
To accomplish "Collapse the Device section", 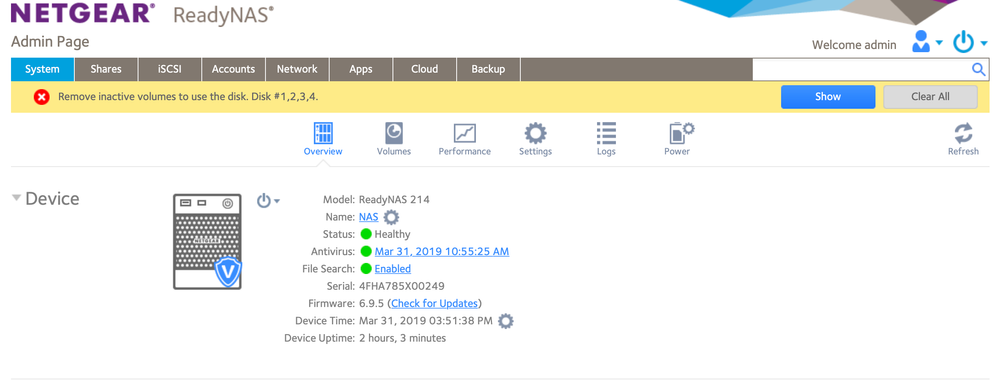I will (17, 198).
